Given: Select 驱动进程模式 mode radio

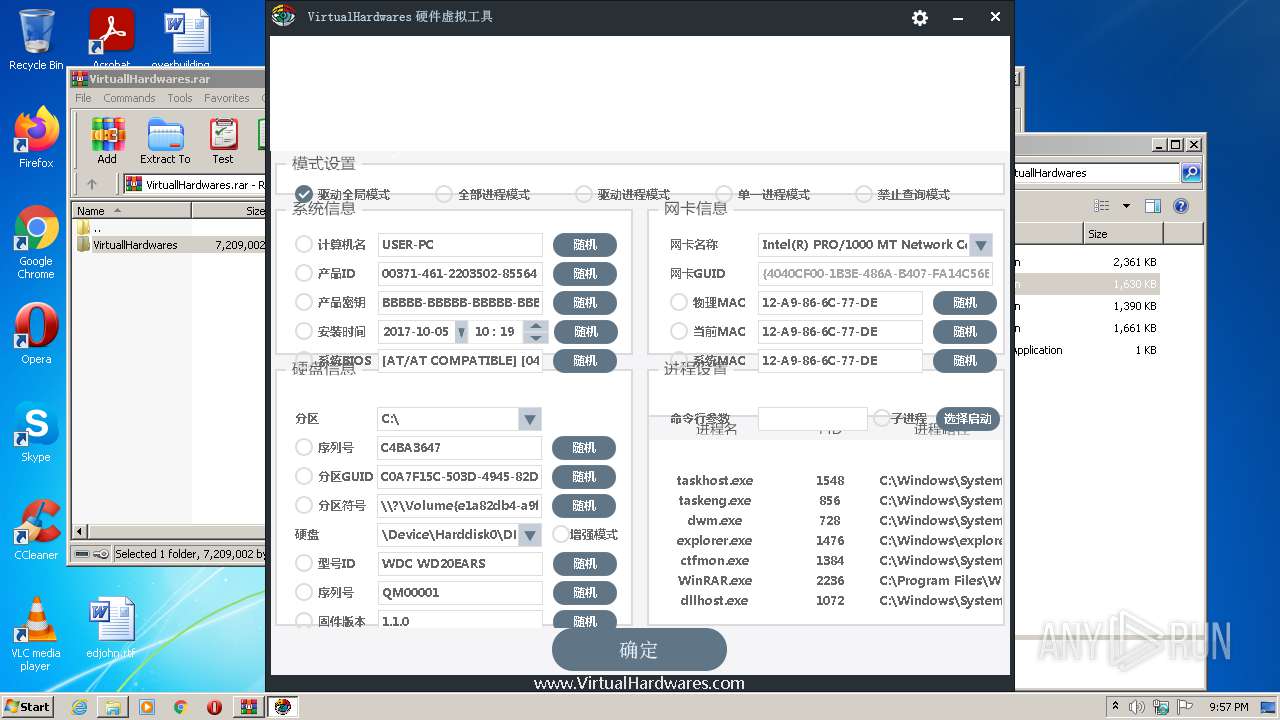Looking at the screenshot, I should 584,194.
